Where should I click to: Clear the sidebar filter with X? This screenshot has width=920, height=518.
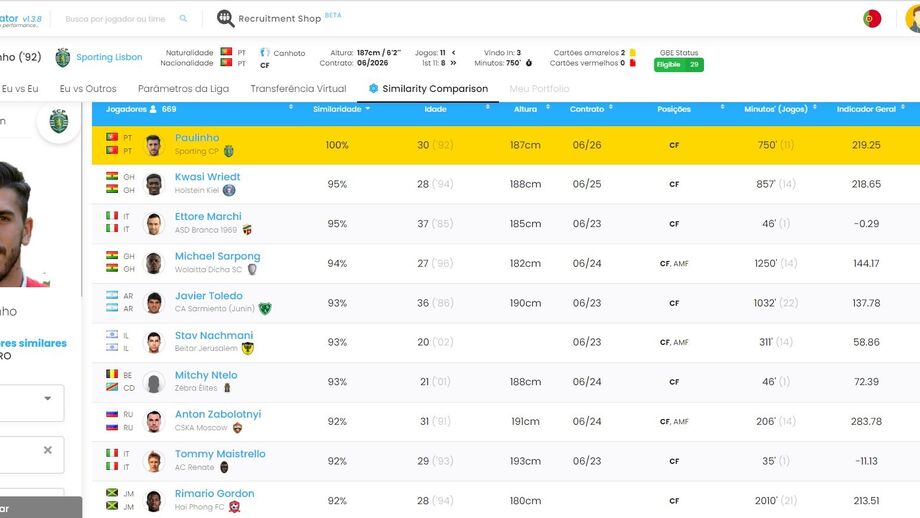(x=47, y=451)
